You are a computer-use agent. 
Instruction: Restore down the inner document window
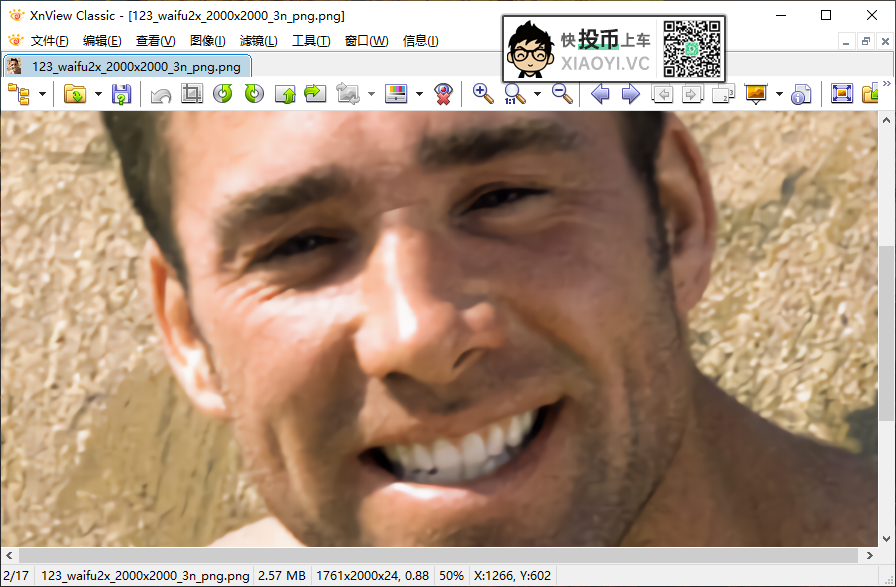[866, 42]
